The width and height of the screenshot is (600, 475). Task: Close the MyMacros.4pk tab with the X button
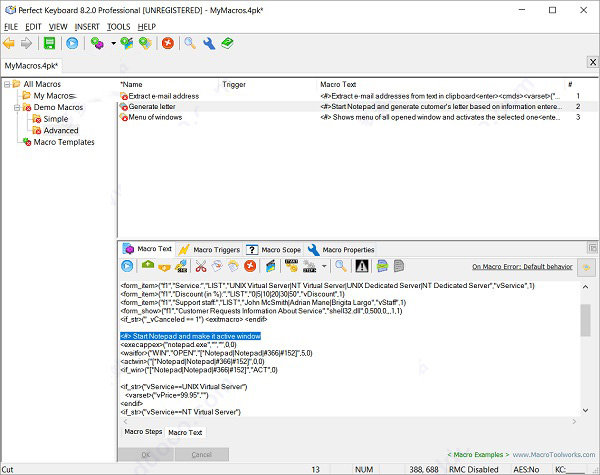coord(593,62)
